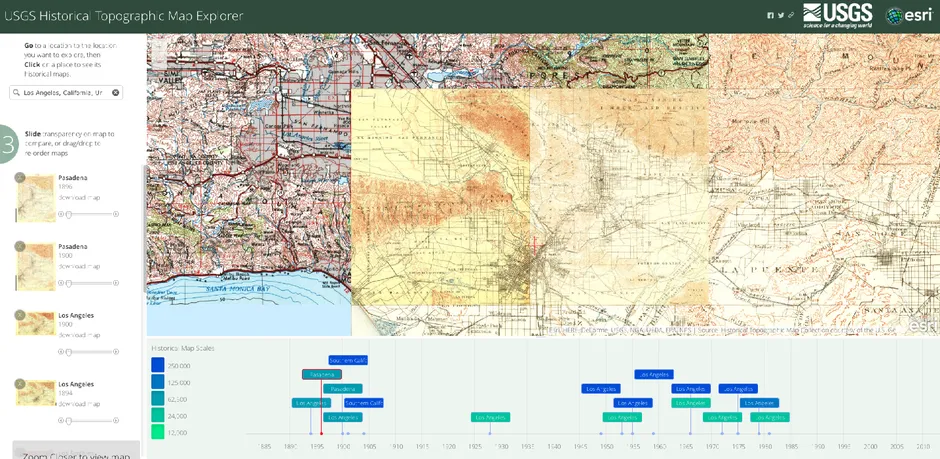Open the Esri logo link
Viewport: 940px width, 459px height.
coord(909,15)
